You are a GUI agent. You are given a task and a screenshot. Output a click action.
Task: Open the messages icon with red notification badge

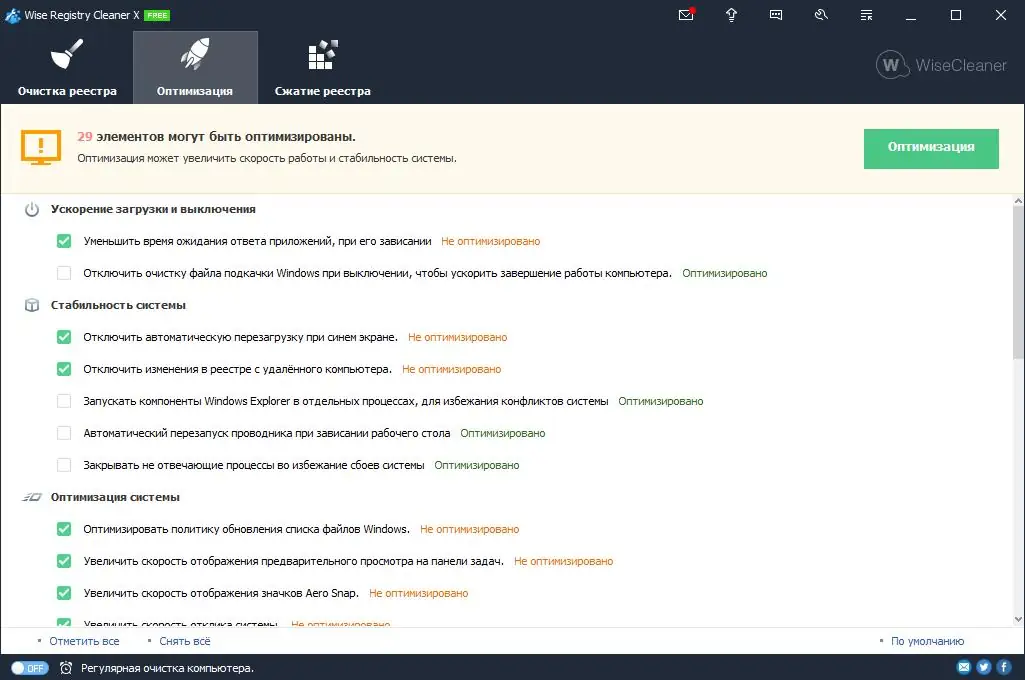(x=686, y=15)
